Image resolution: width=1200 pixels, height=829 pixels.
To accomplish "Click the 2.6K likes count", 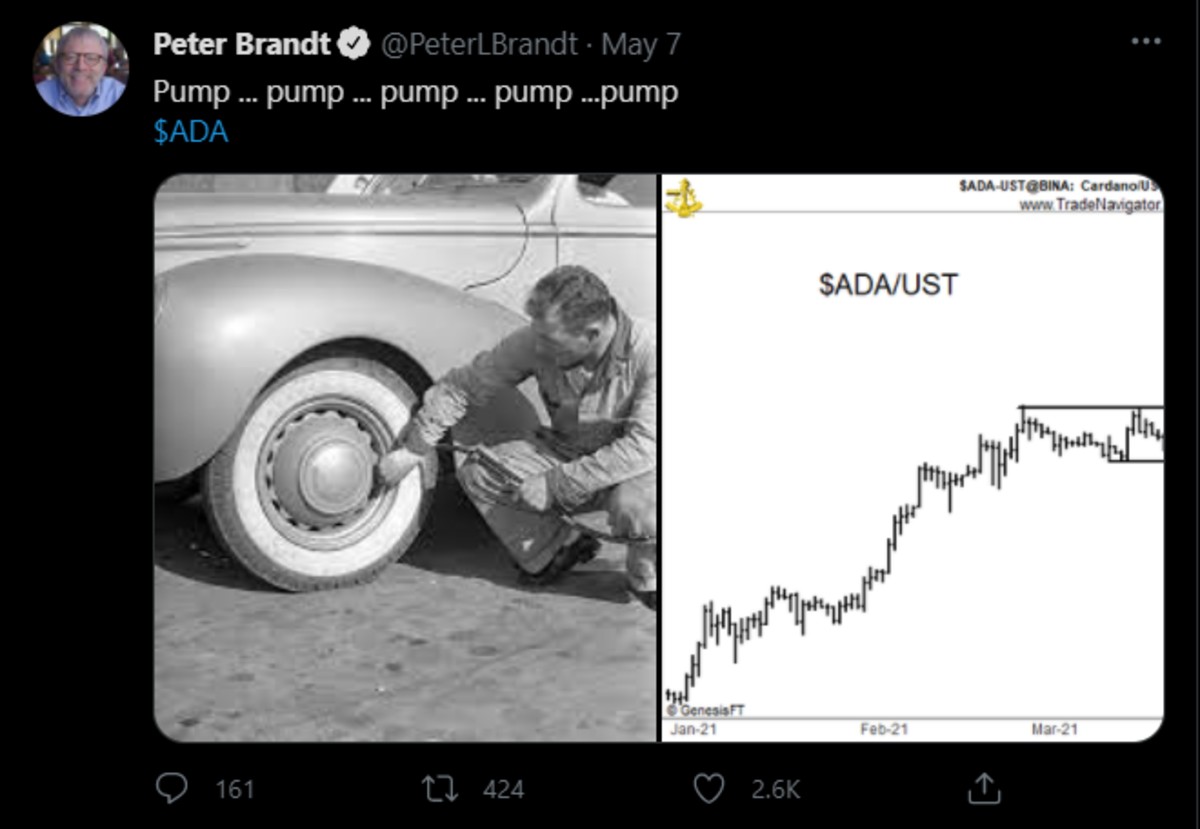I will pos(775,790).
